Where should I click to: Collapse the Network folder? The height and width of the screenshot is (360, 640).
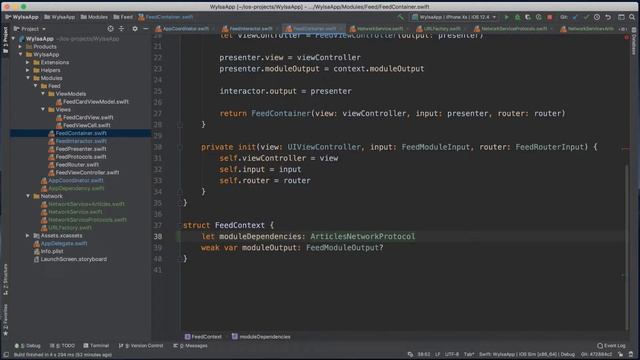tap(28, 196)
